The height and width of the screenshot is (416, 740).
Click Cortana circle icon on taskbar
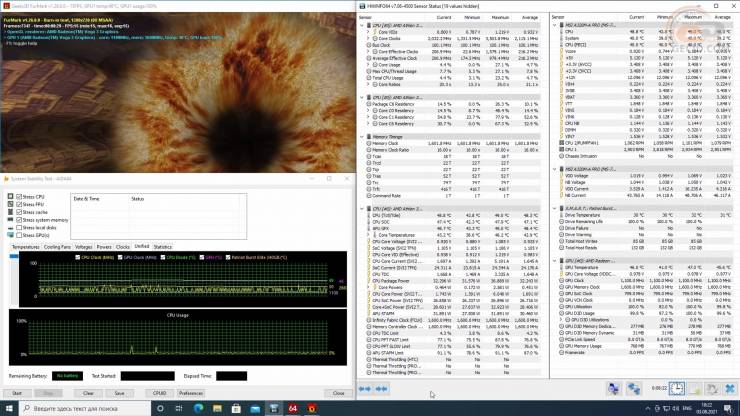pos(160,408)
